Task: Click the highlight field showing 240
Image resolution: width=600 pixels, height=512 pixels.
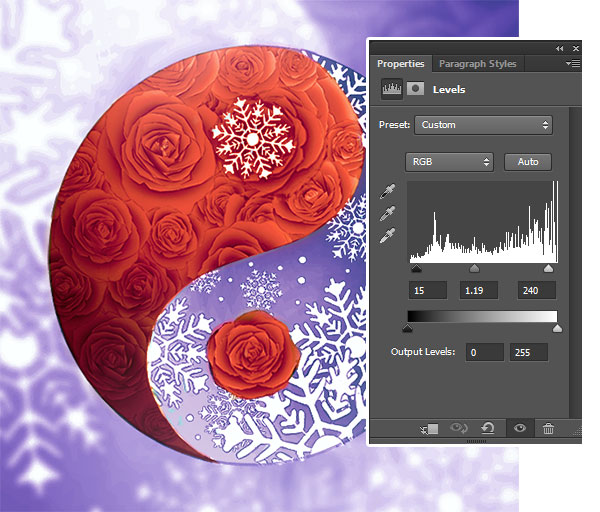Action: pyautogui.click(x=536, y=290)
